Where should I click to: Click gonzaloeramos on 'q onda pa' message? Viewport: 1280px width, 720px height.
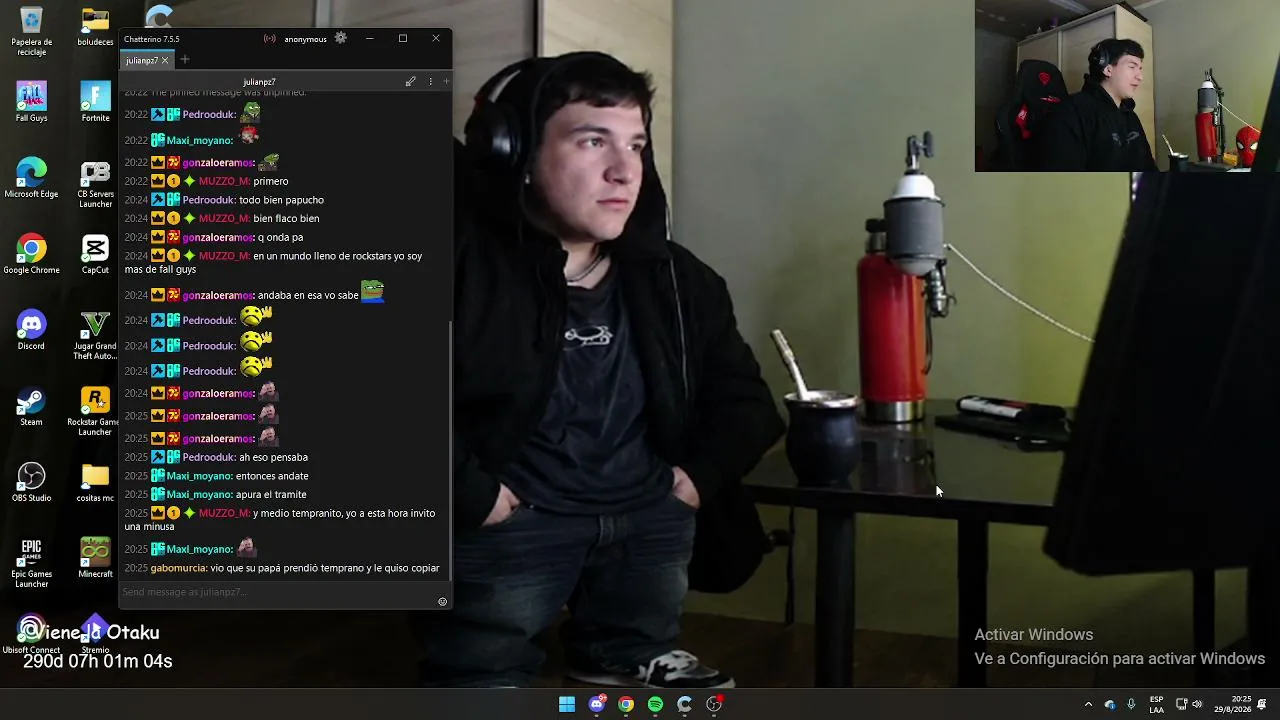(x=218, y=237)
